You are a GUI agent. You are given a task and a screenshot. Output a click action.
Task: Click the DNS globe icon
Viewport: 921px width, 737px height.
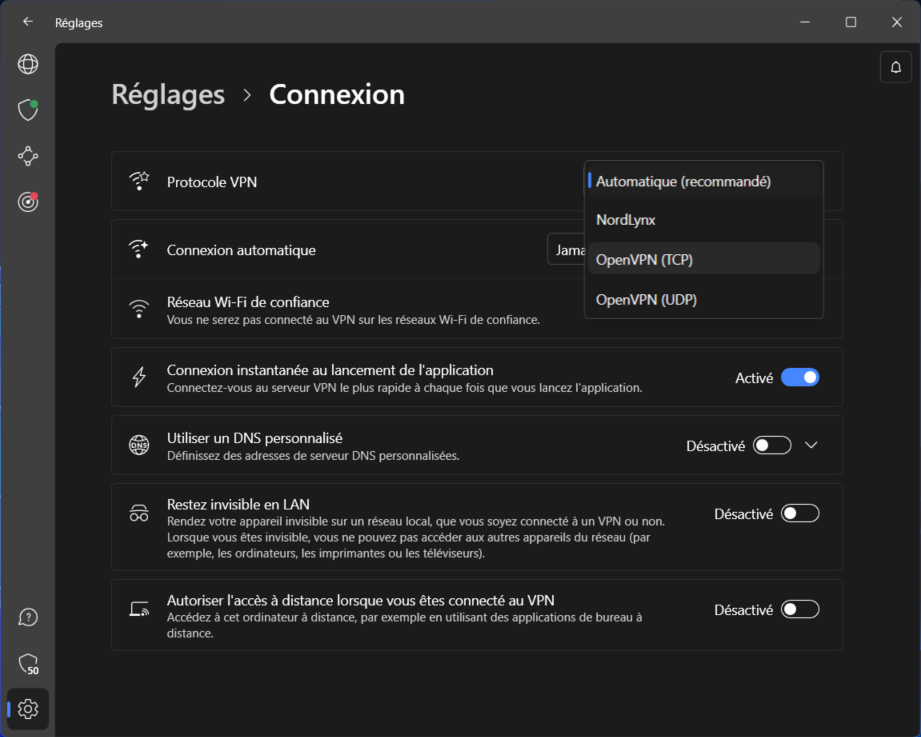click(x=139, y=445)
